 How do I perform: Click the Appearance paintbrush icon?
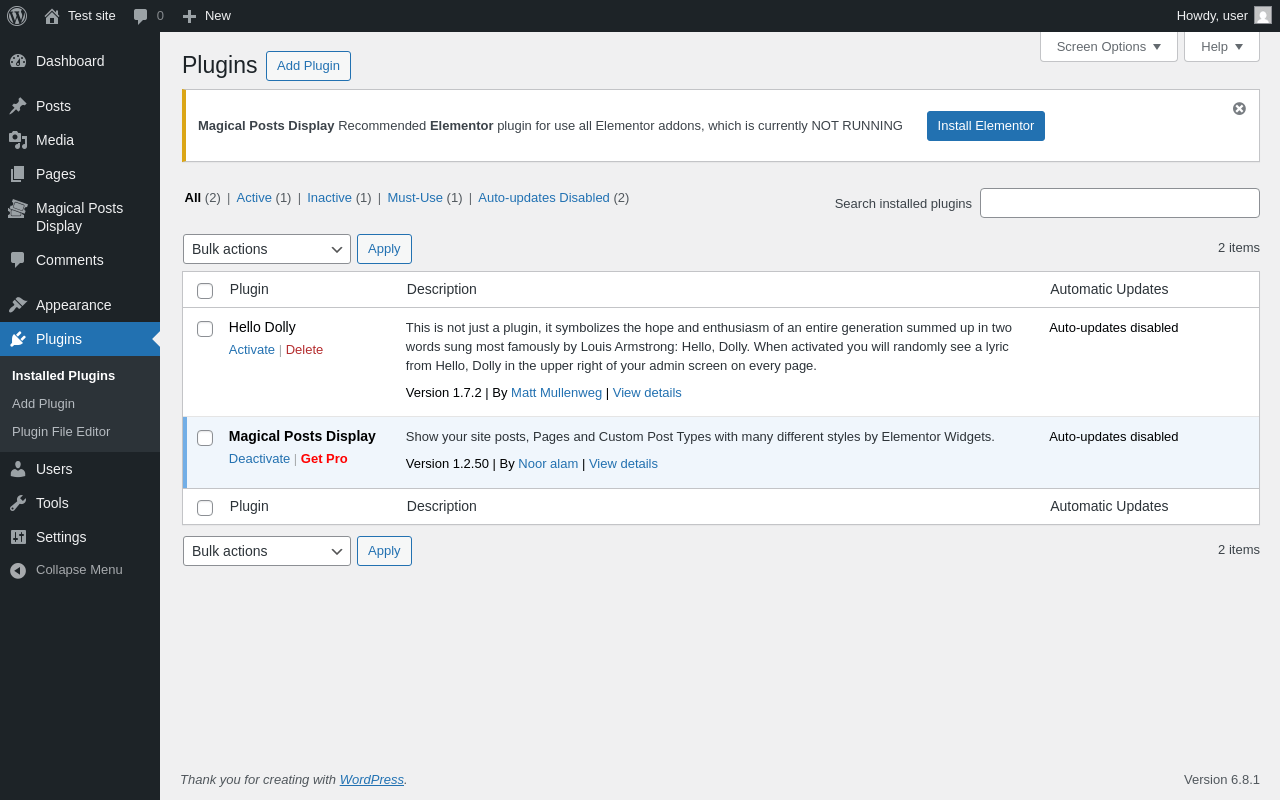(18, 305)
